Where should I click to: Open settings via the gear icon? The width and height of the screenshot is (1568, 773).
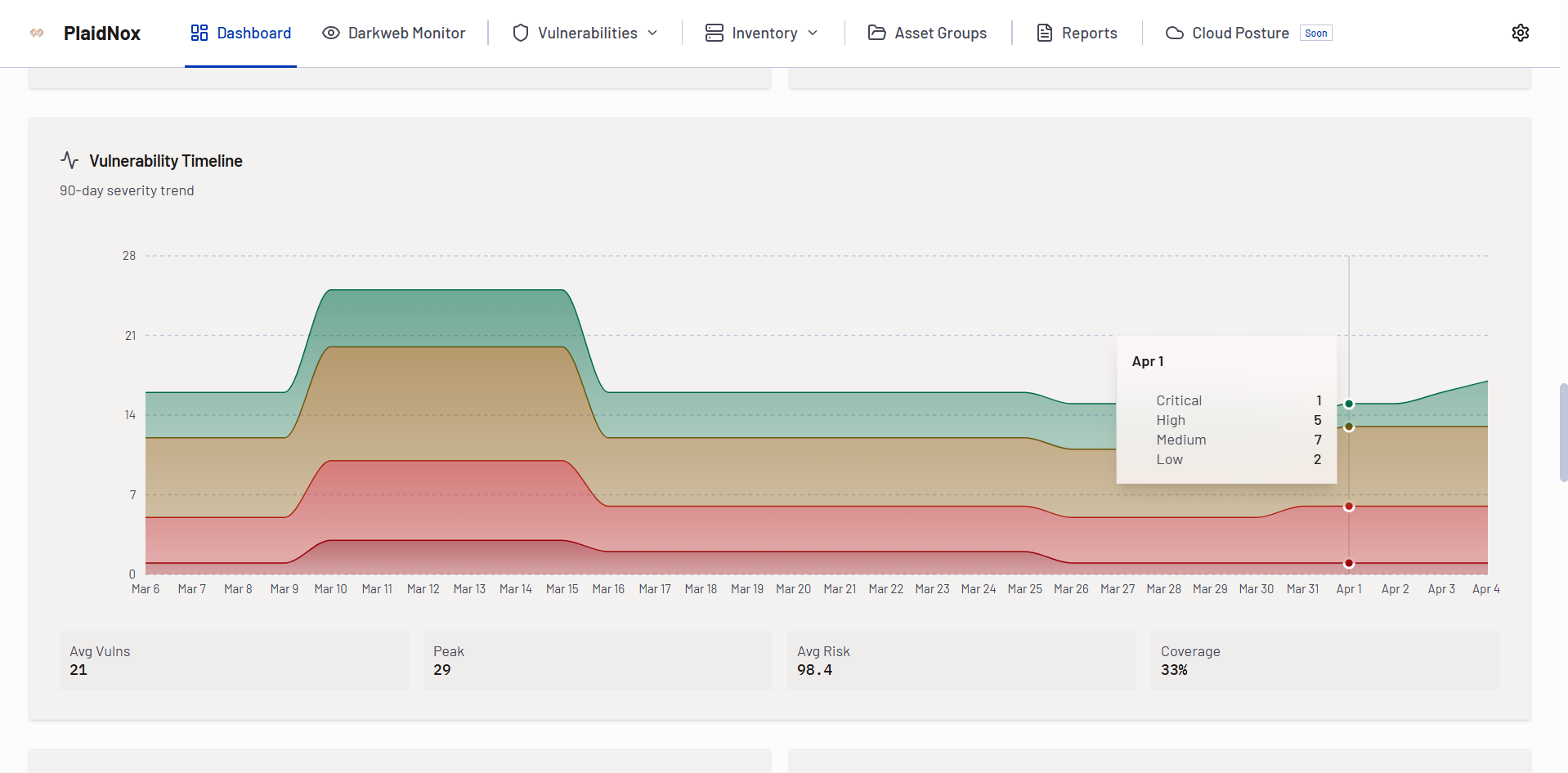1521,33
